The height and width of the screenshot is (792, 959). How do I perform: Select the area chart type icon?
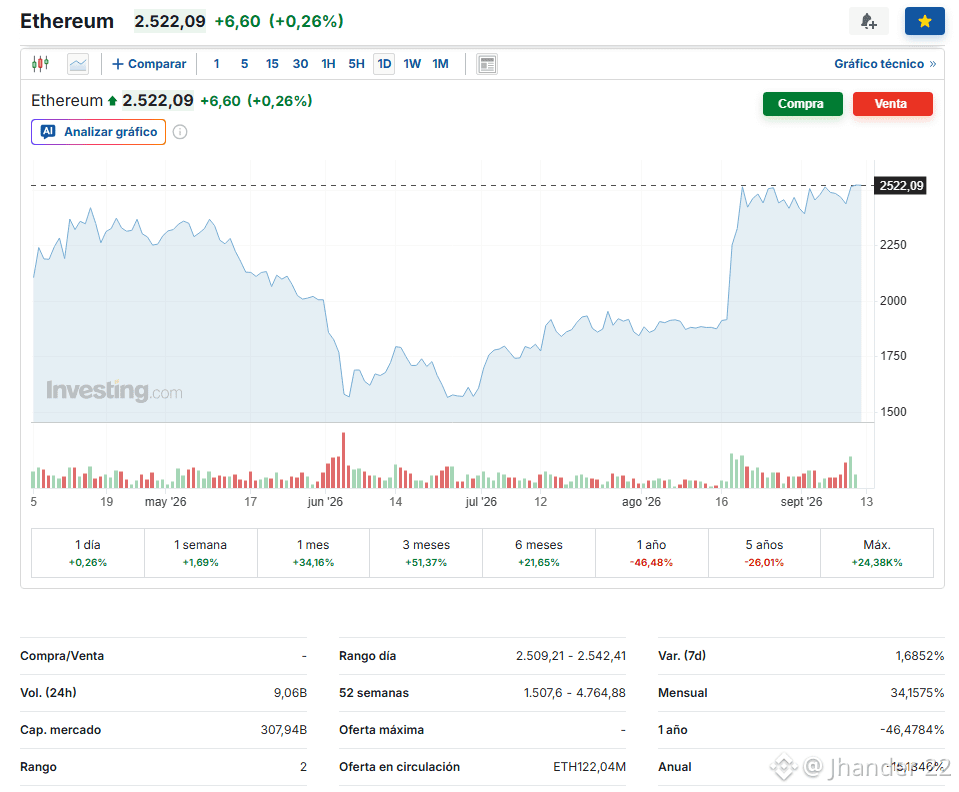(78, 64)
